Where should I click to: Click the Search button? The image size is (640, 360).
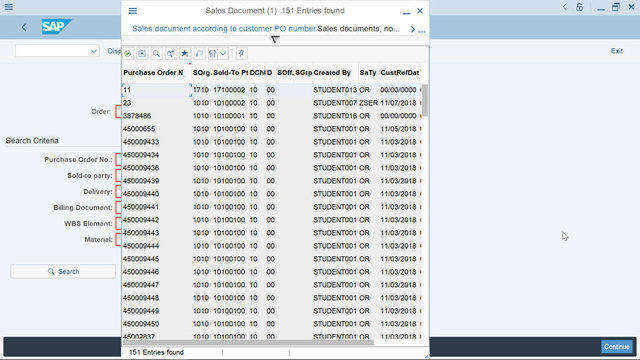[63, 271]
